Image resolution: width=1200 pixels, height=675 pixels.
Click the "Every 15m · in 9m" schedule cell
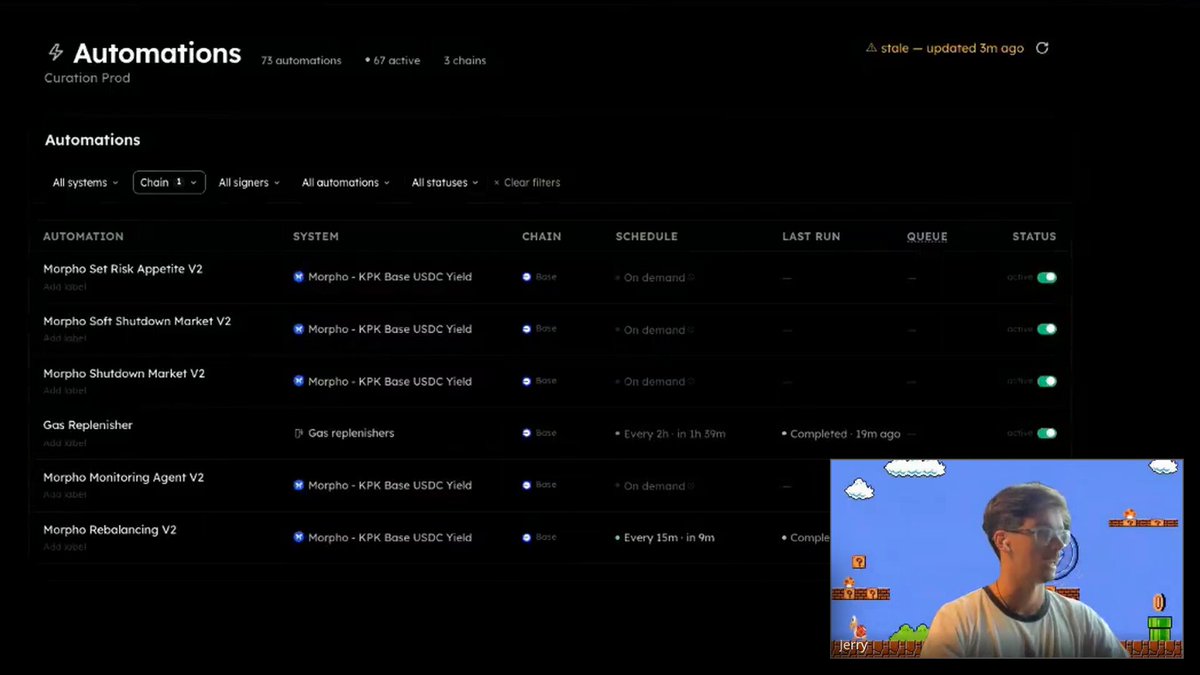[665, 538]
